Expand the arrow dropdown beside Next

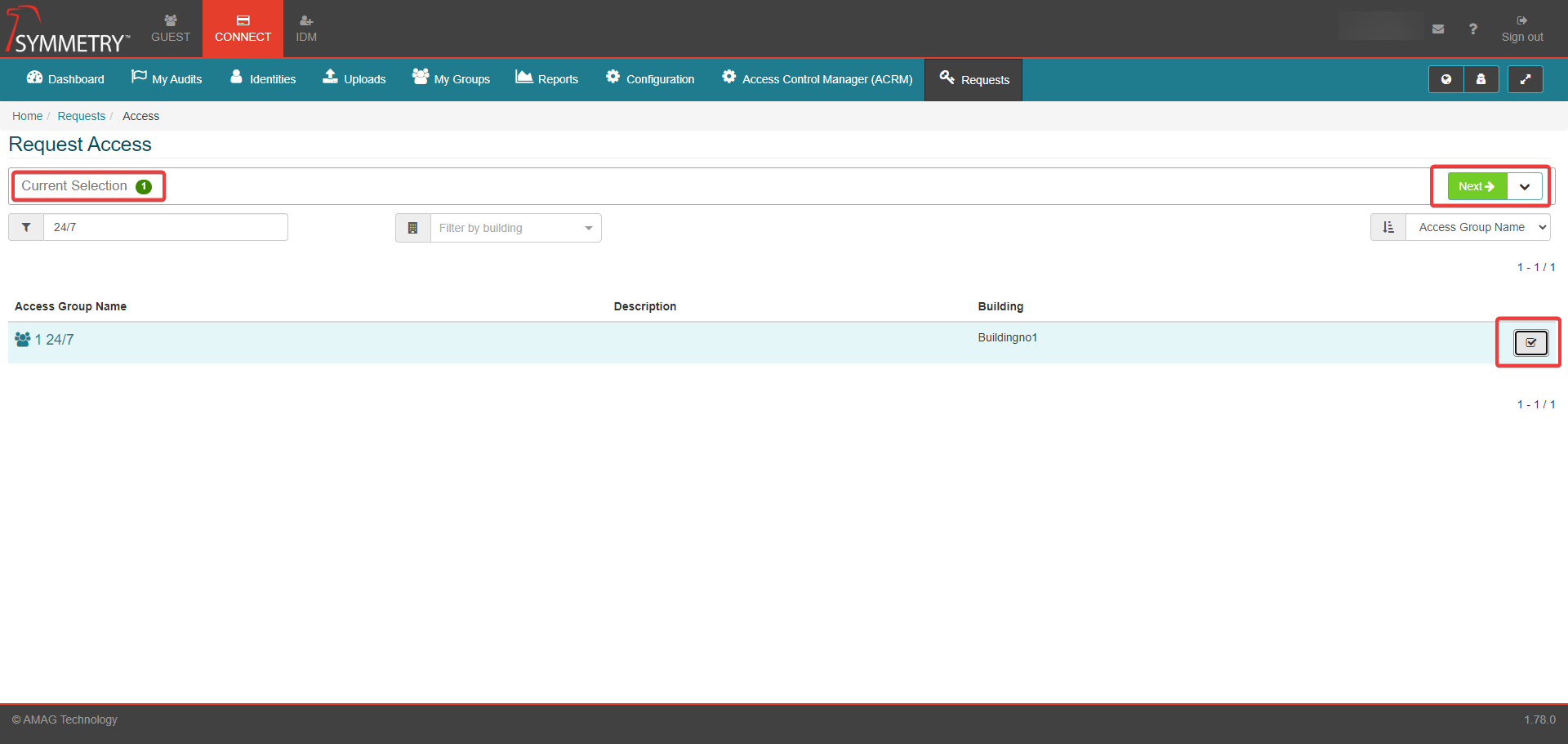[1525, 186]
